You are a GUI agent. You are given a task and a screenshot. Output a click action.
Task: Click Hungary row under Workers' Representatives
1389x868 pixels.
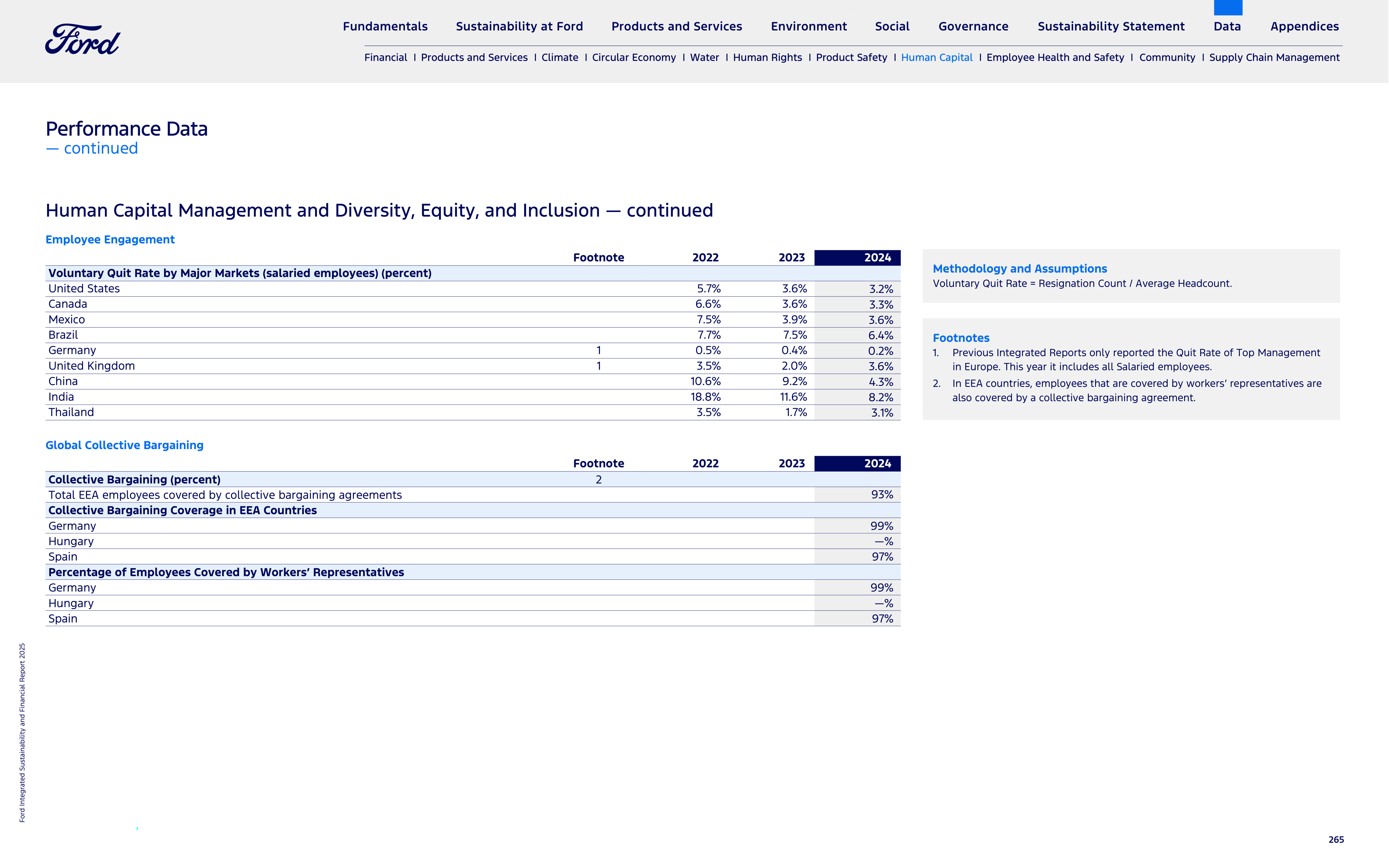473,603
